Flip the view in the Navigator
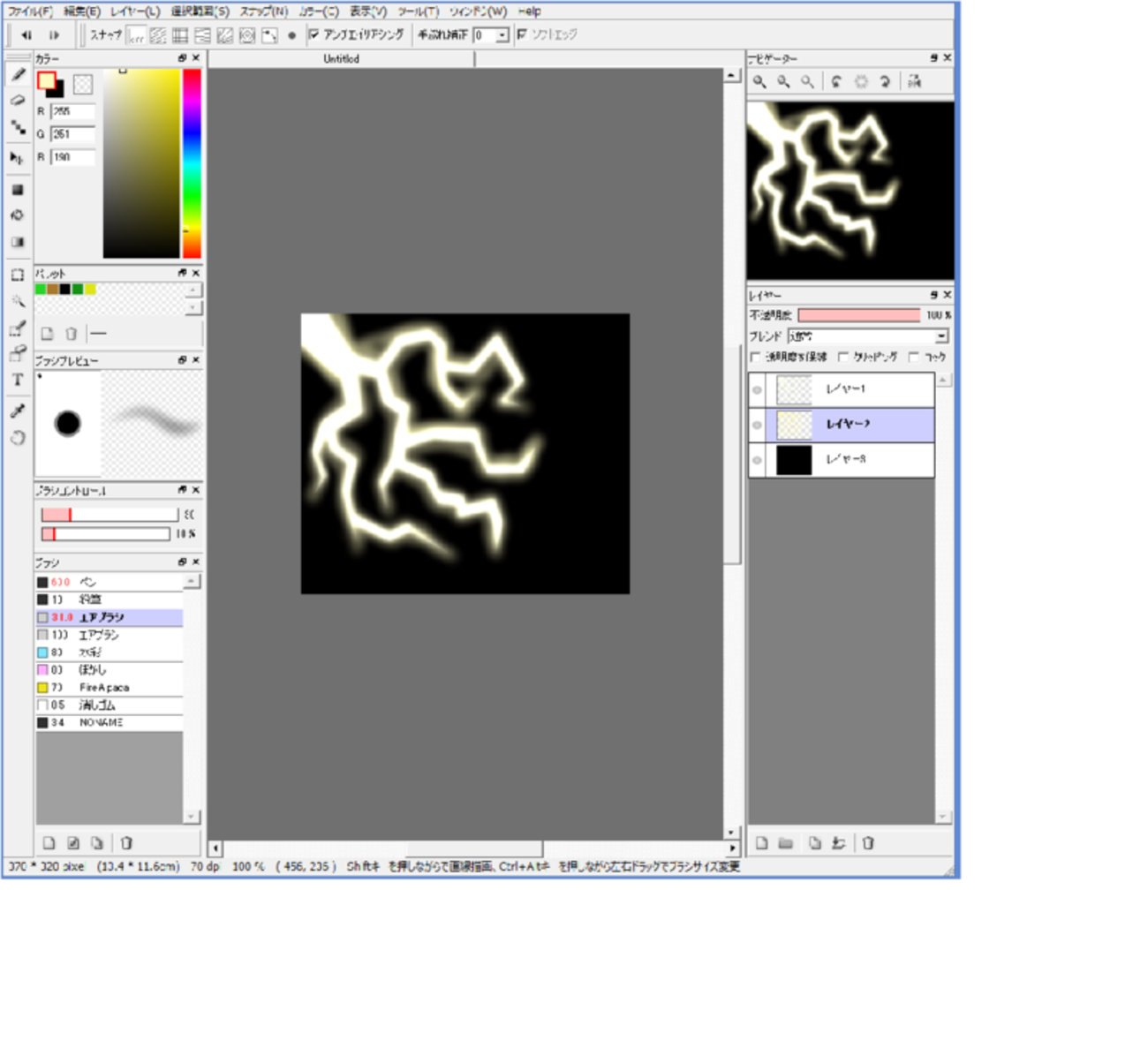 914,82
